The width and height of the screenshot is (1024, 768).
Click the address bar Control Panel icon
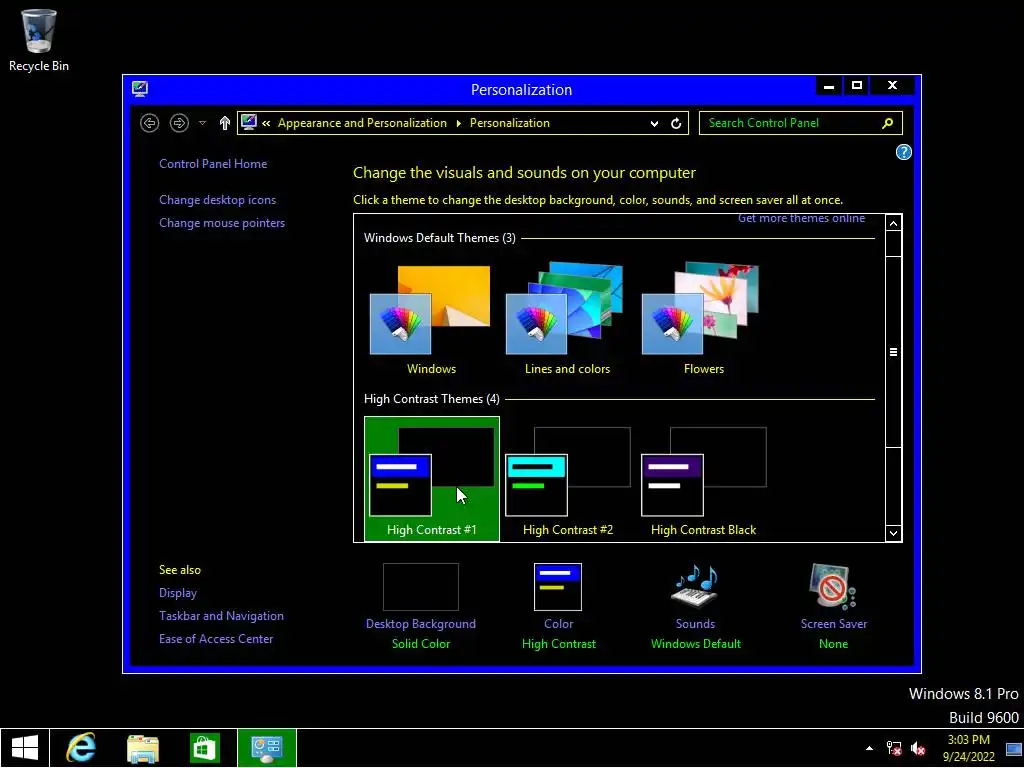point(248,122)
